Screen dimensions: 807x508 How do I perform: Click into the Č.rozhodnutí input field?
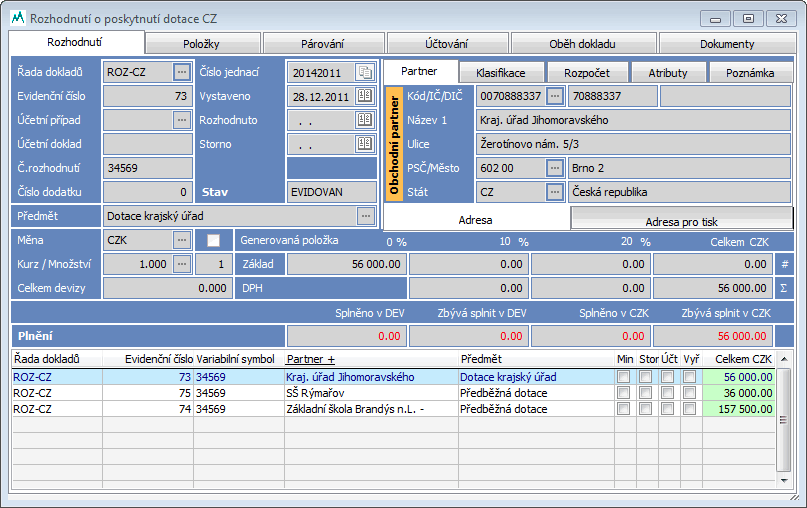147,168
